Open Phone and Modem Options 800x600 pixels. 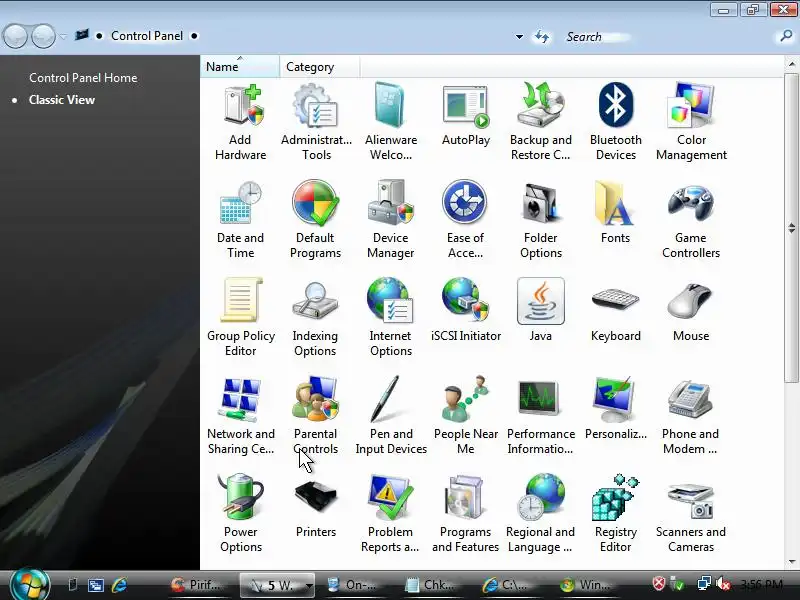click(x=691, y=416)
